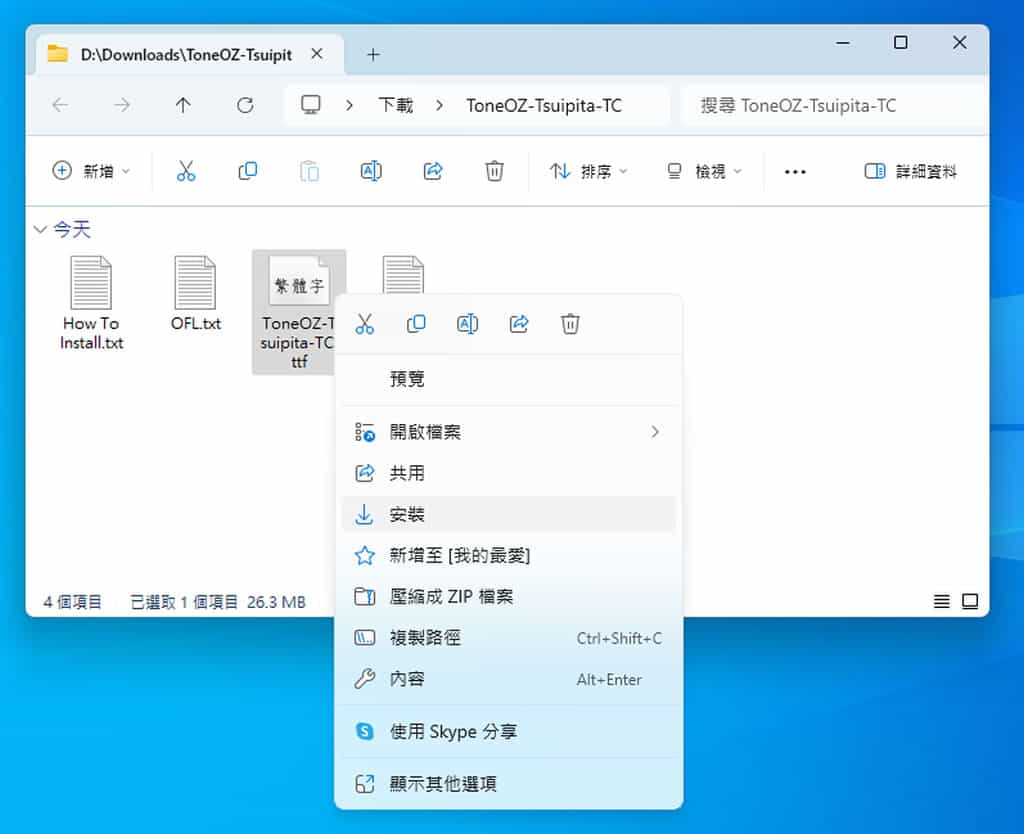Click the Rename icon in Explorer toolbar

tap(371, 171)
